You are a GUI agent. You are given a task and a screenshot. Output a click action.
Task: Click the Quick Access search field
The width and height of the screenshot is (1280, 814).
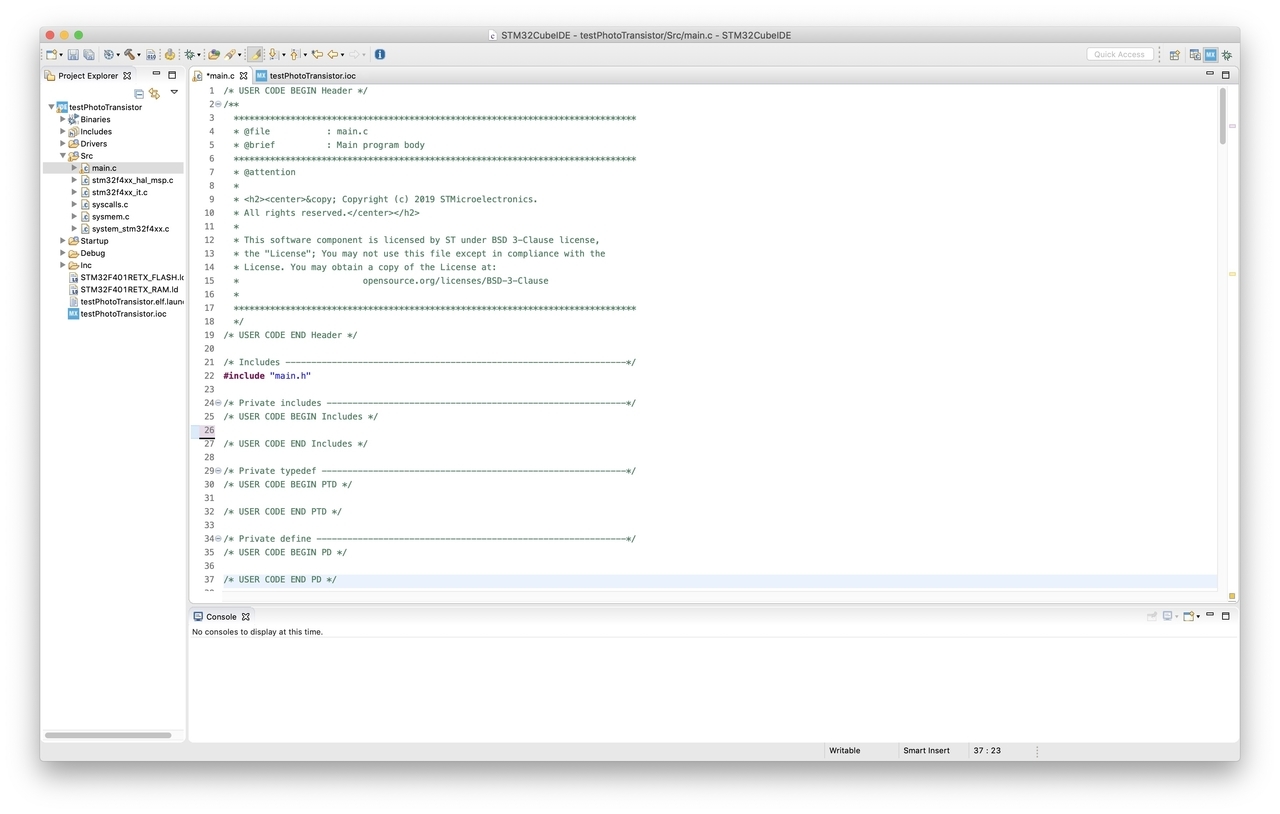coord(1120,54)
